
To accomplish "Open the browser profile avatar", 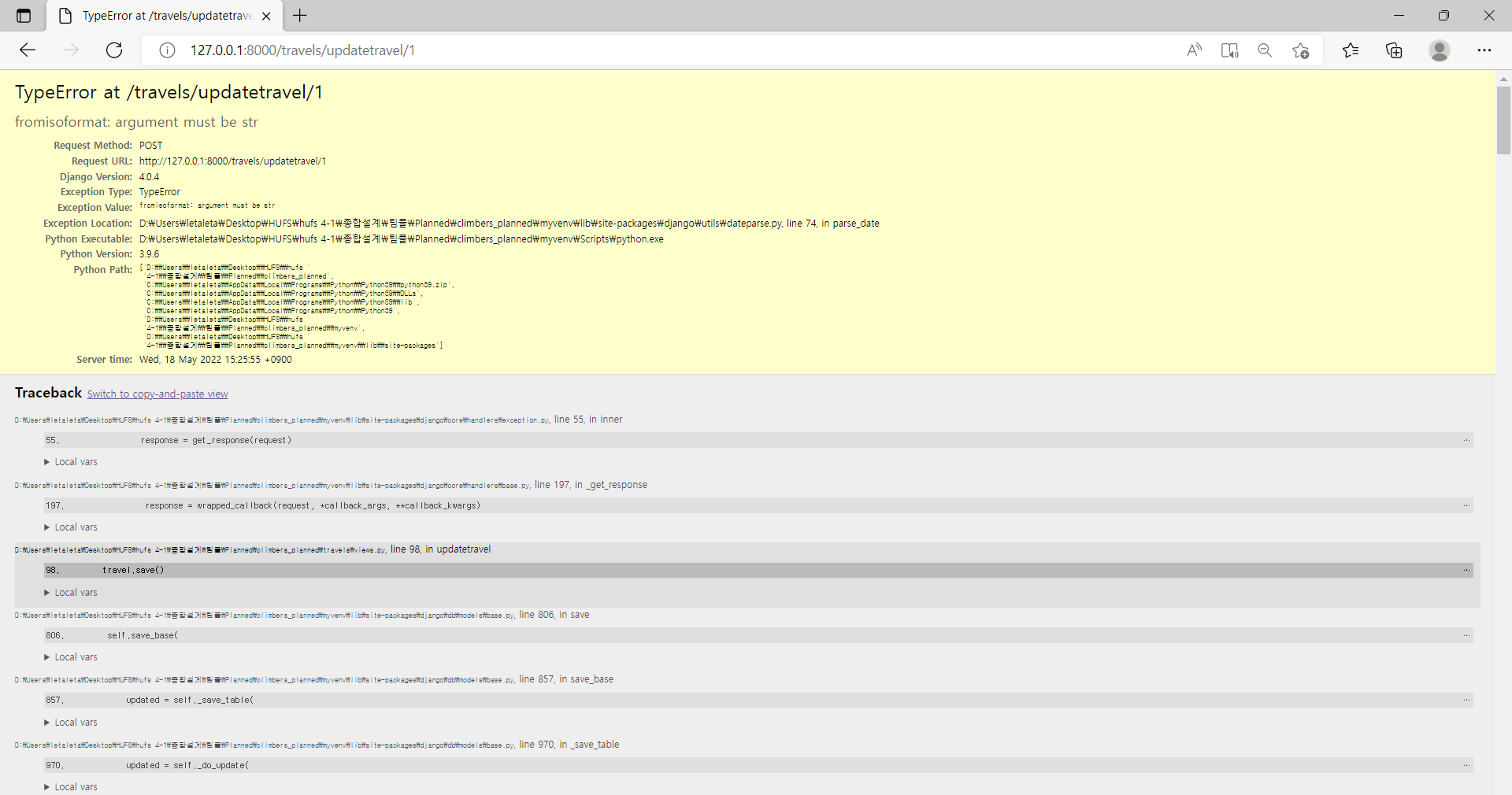I will 1440,50.
